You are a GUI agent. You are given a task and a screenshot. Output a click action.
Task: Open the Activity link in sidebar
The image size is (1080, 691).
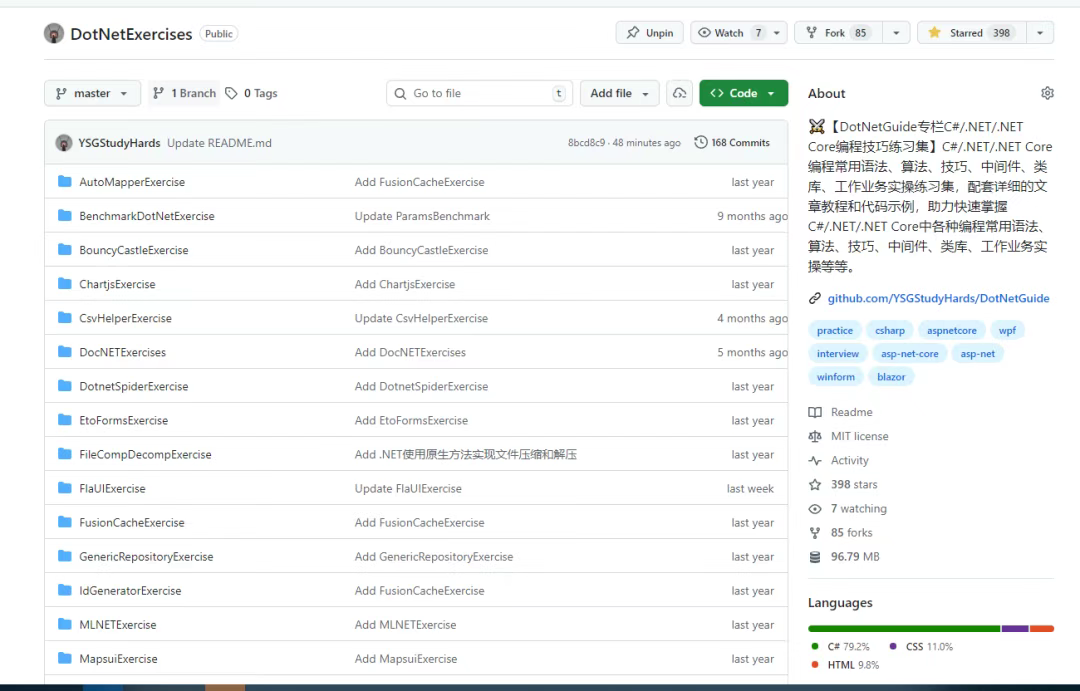[849, 460]
